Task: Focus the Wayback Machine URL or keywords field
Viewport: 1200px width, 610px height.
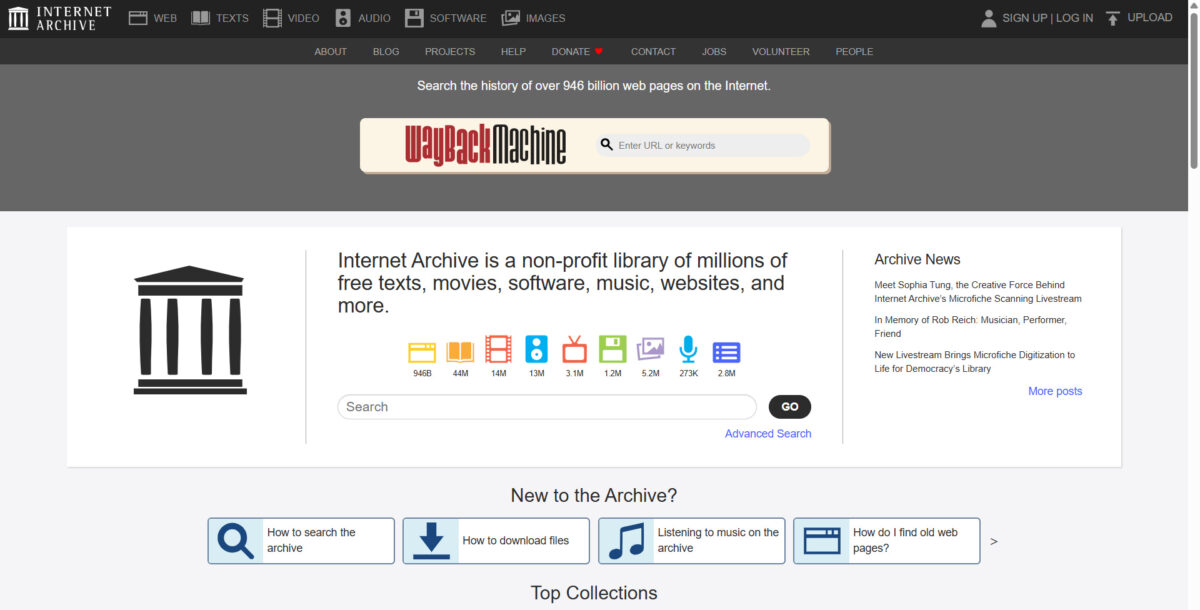Action: [x=703, y=145]
